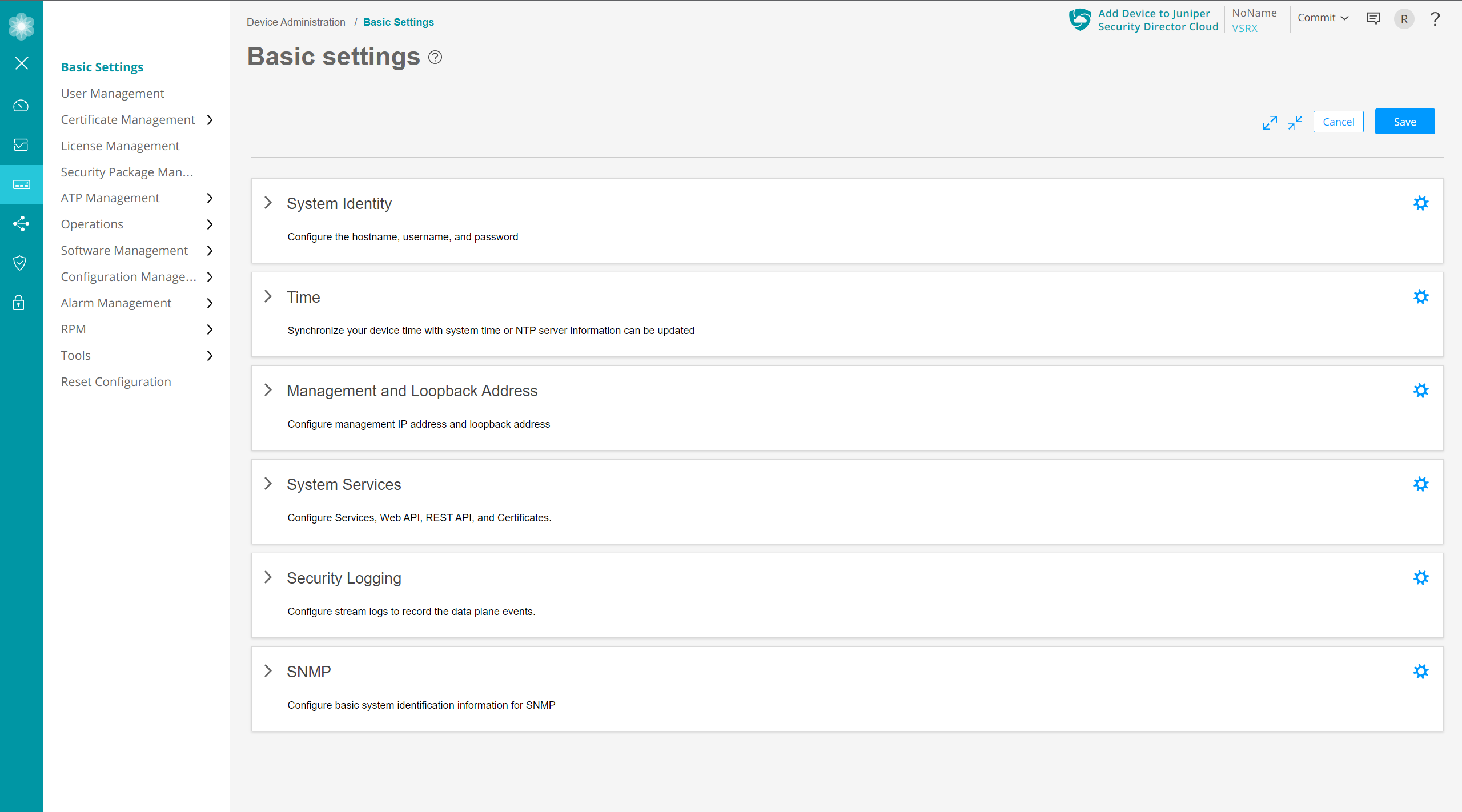
Task: Expand the Security Logging section
Action: pyautogui.click(x=268, y=577)
